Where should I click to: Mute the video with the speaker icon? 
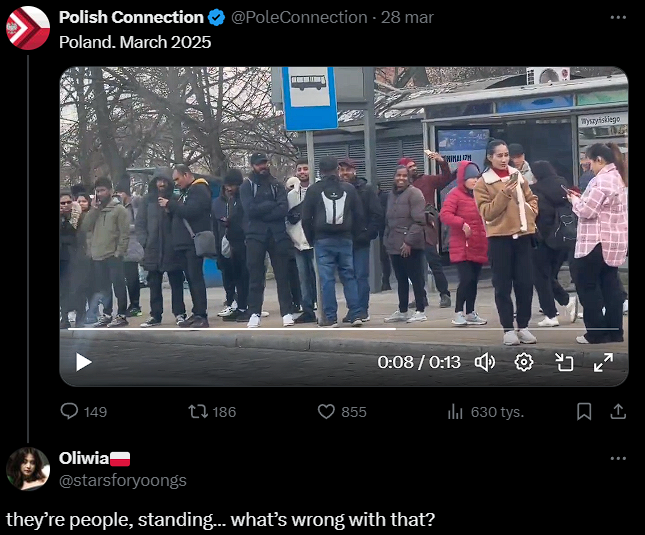[x=485, y=362]
